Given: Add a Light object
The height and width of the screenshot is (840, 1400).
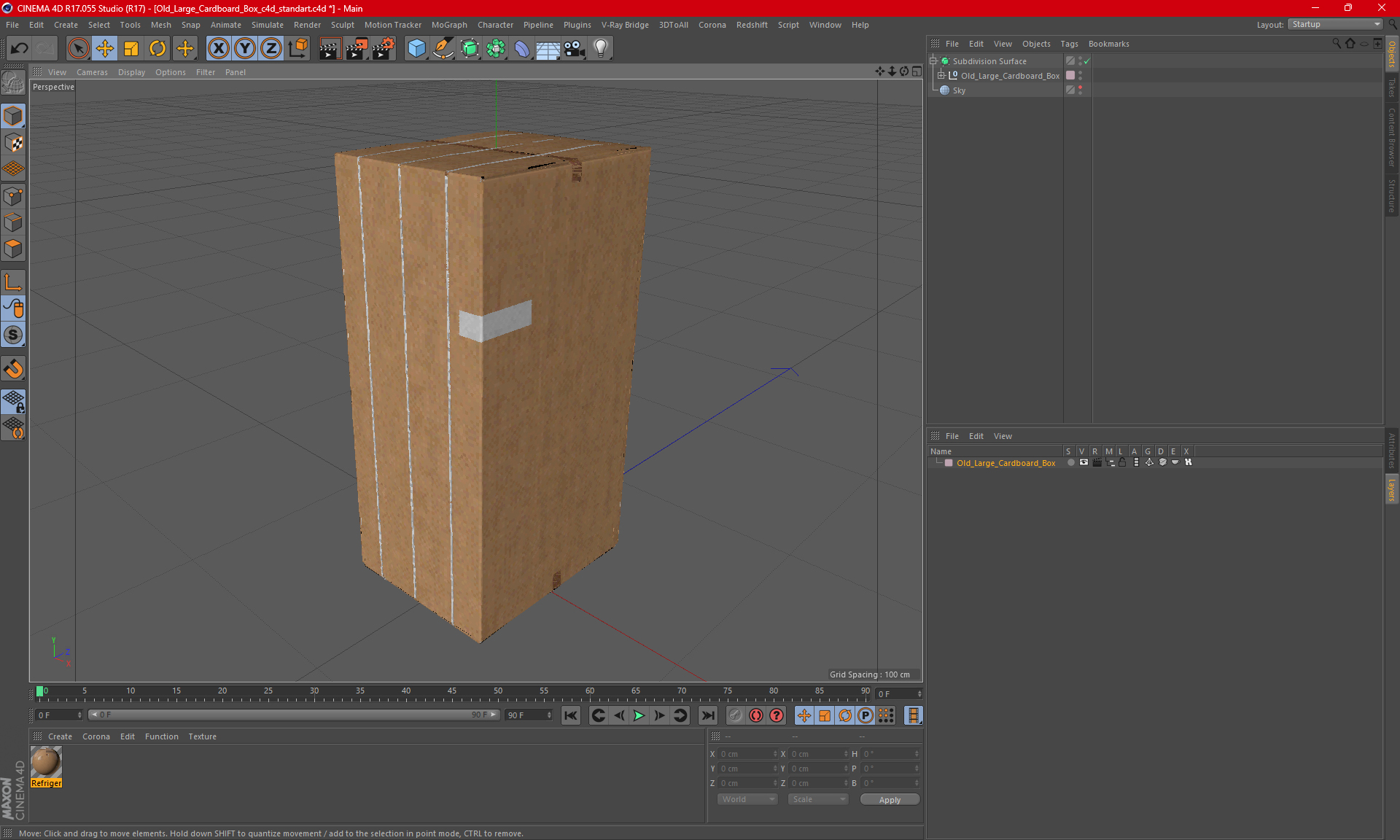Looking at the screenshot, I should click(601, 48).
